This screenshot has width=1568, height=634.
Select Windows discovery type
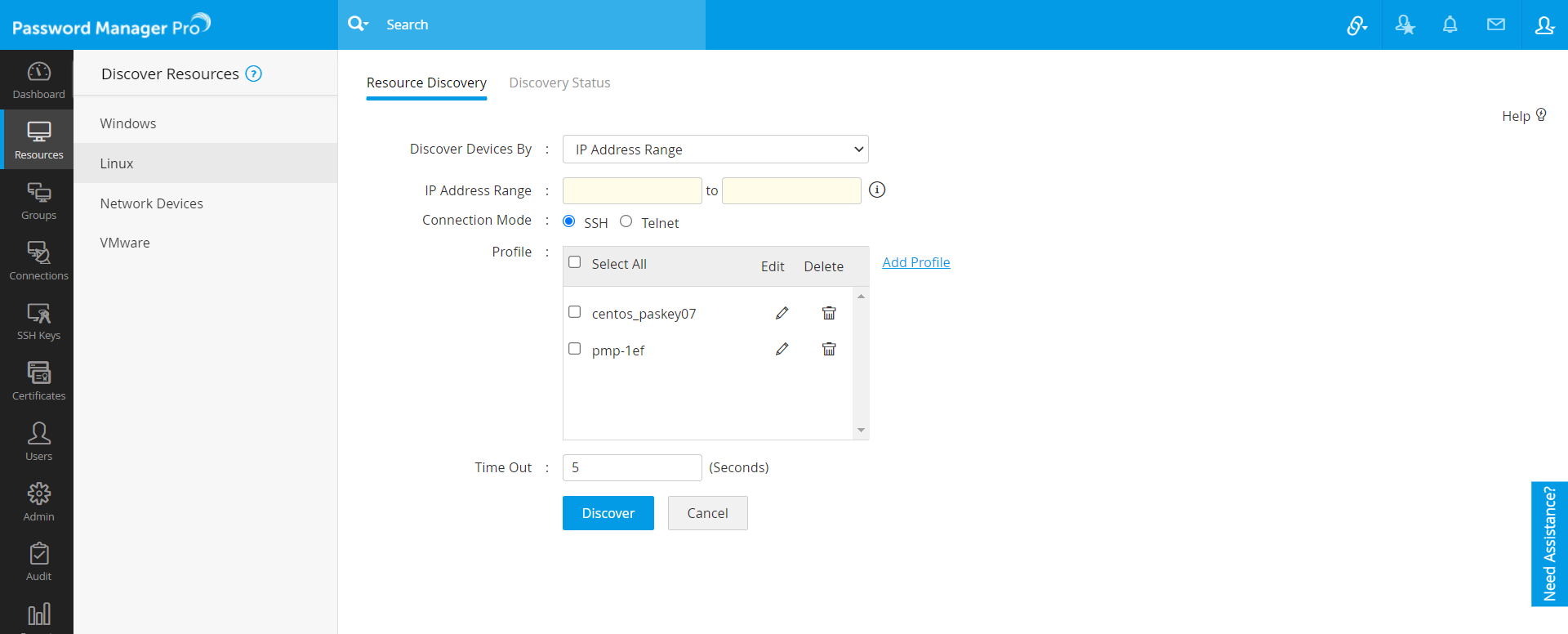pos(206,123)
